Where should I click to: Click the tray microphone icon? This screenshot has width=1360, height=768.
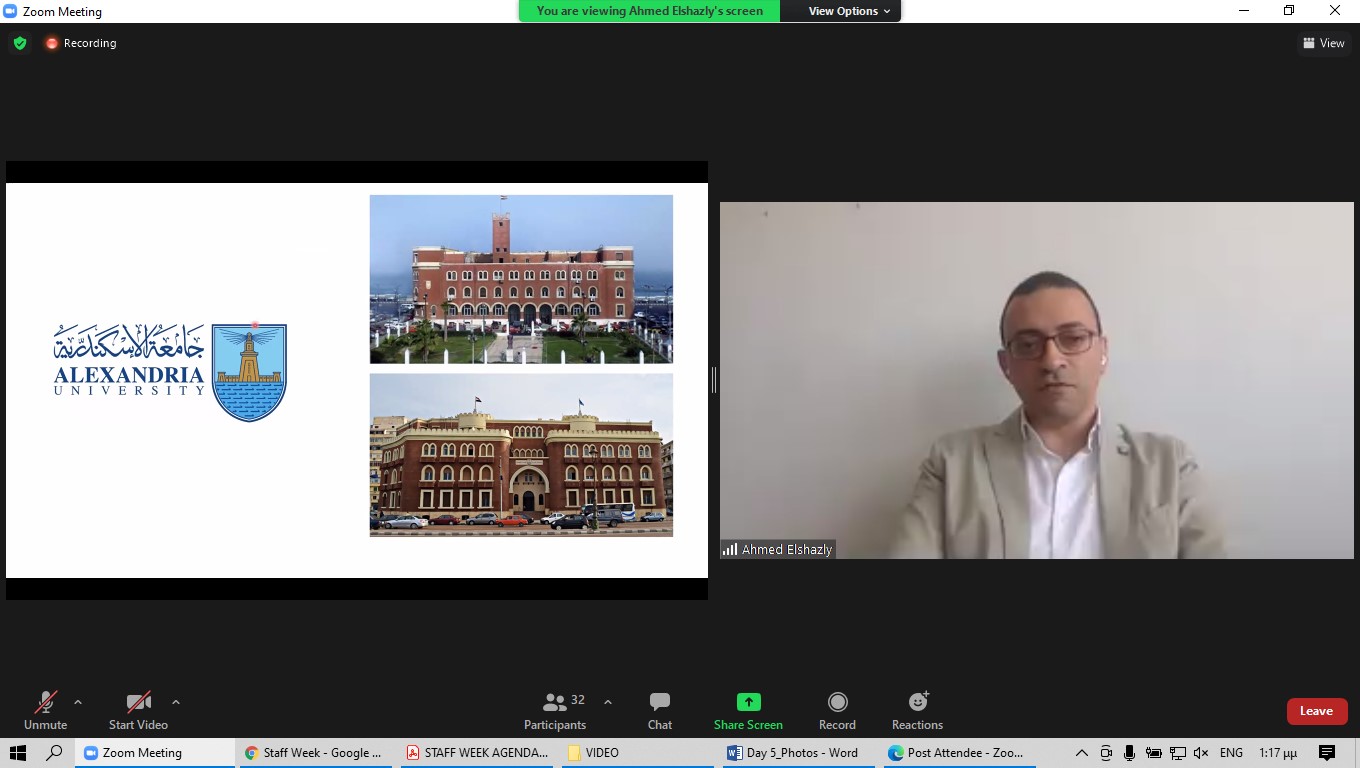[x=1129, y=753]
